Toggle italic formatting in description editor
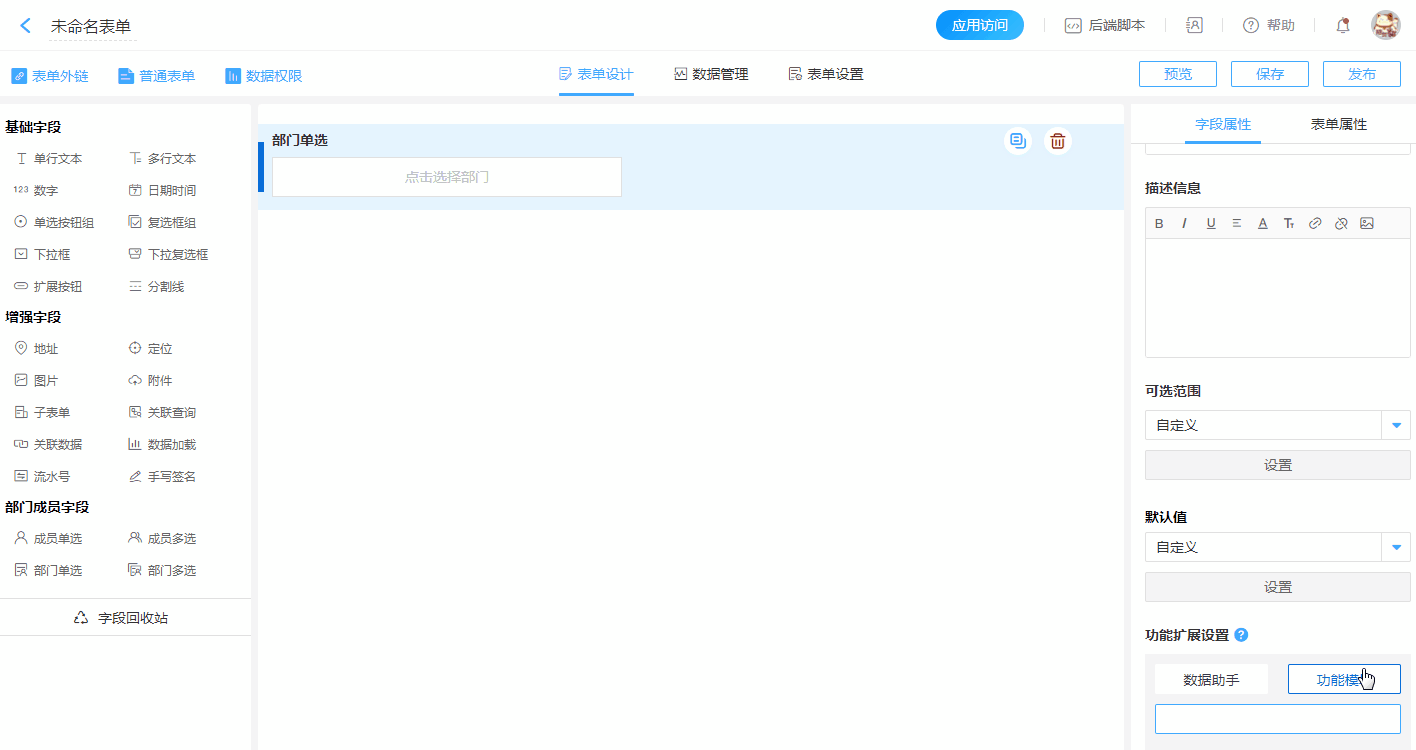Image resolution: width=1416 pixels, height=750 pixels. tap(1185, 224)
